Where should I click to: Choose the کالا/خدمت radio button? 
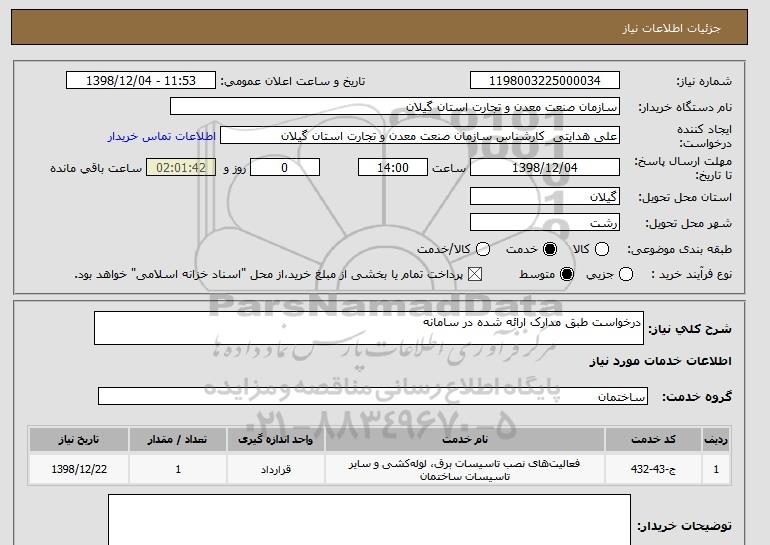click(x=483, y=249)
